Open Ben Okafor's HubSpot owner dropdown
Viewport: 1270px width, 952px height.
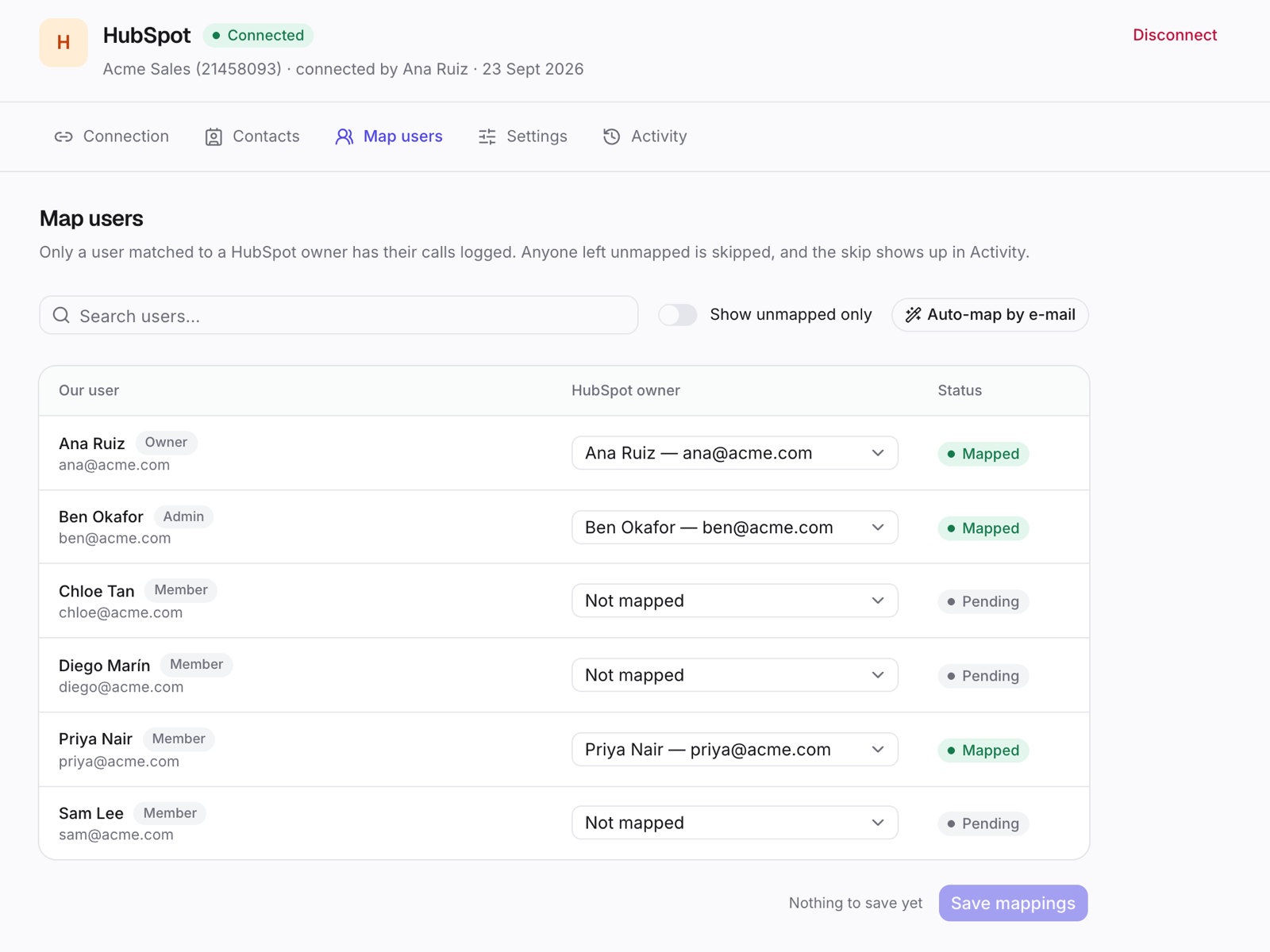click(735, 528)
